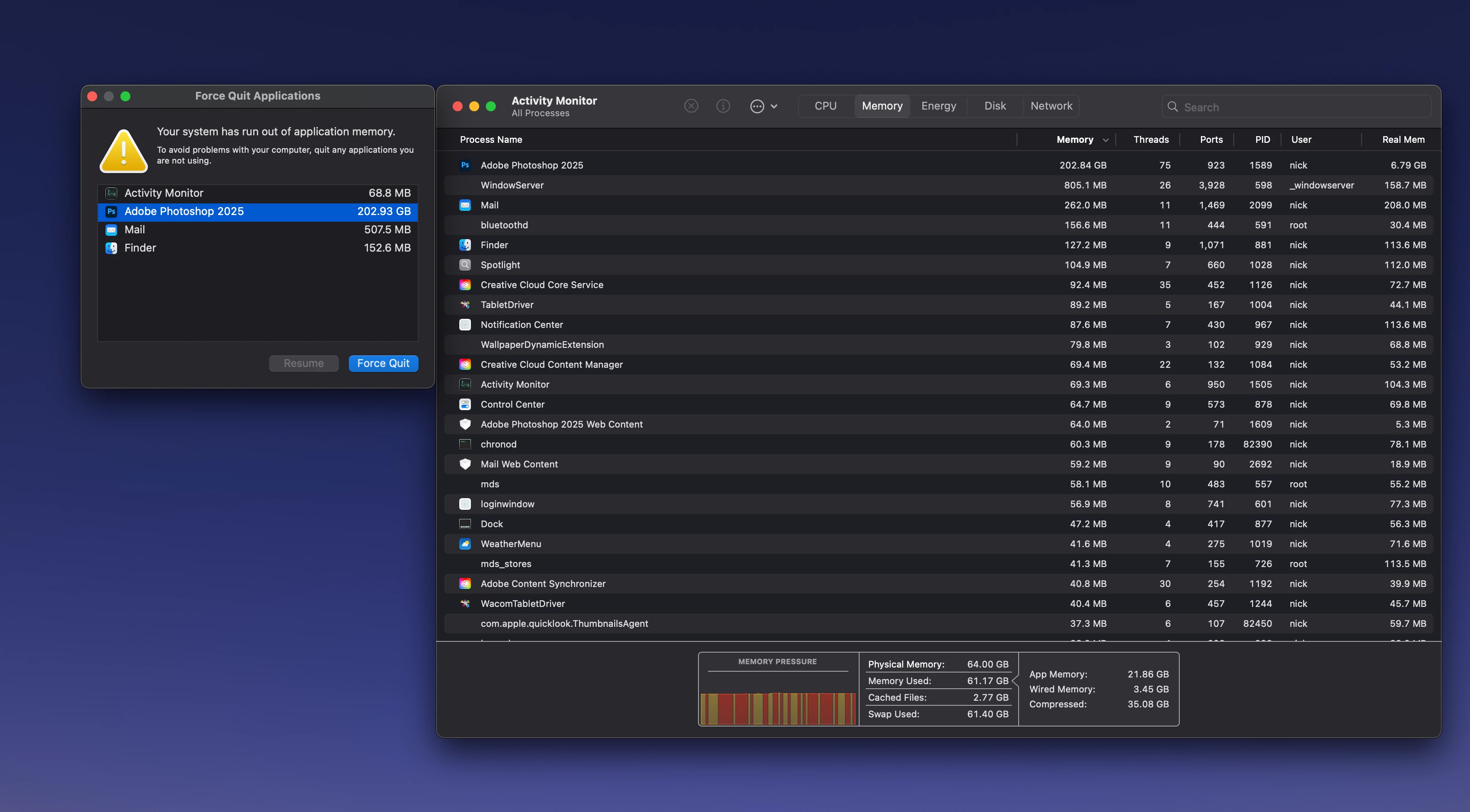Toggle sort arrow on Memory column

click(x=1105, y=140)
